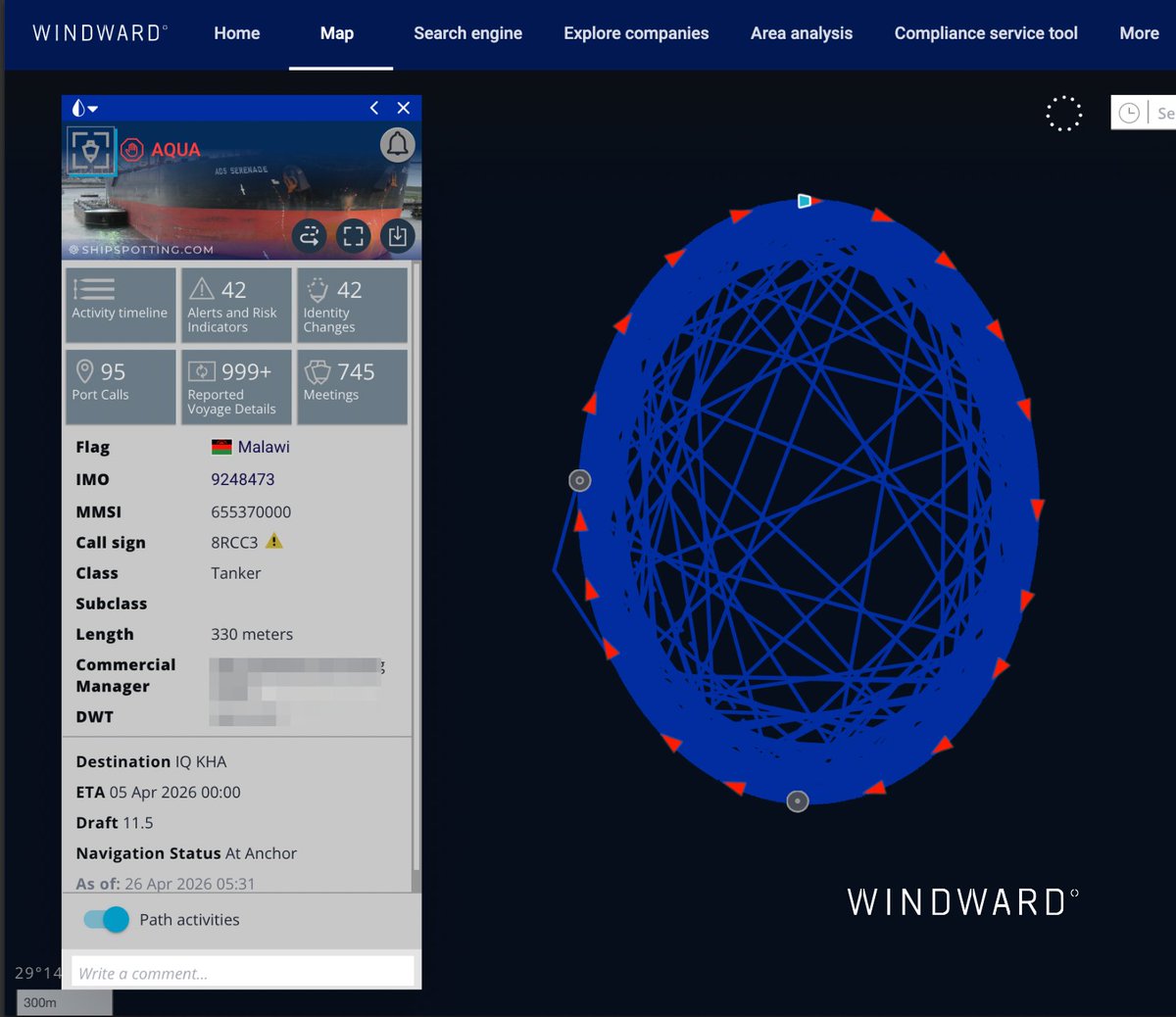This screenshot has height=1017, width=1176.
Task: Go back with the panel's left chevron
Action: coord(374,108)
